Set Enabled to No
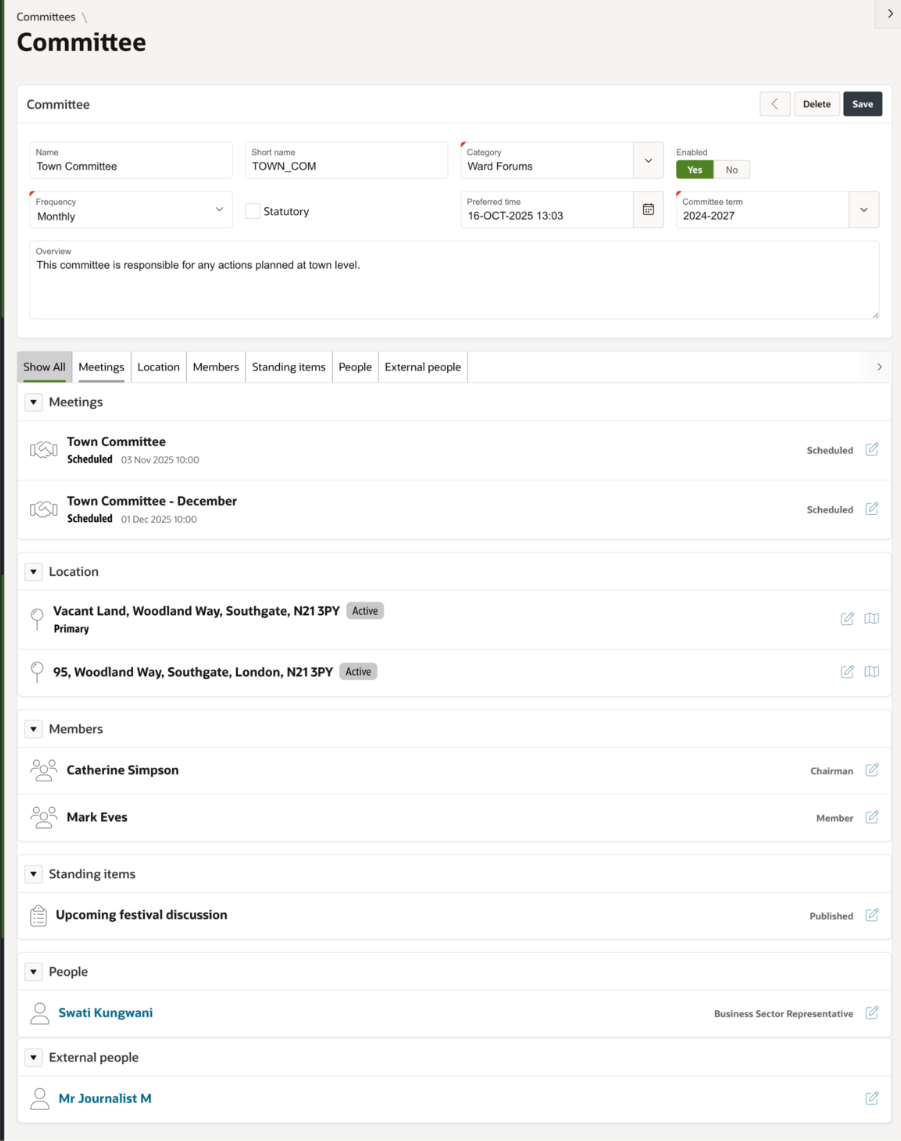901x1141 pixels. point(731,169)
